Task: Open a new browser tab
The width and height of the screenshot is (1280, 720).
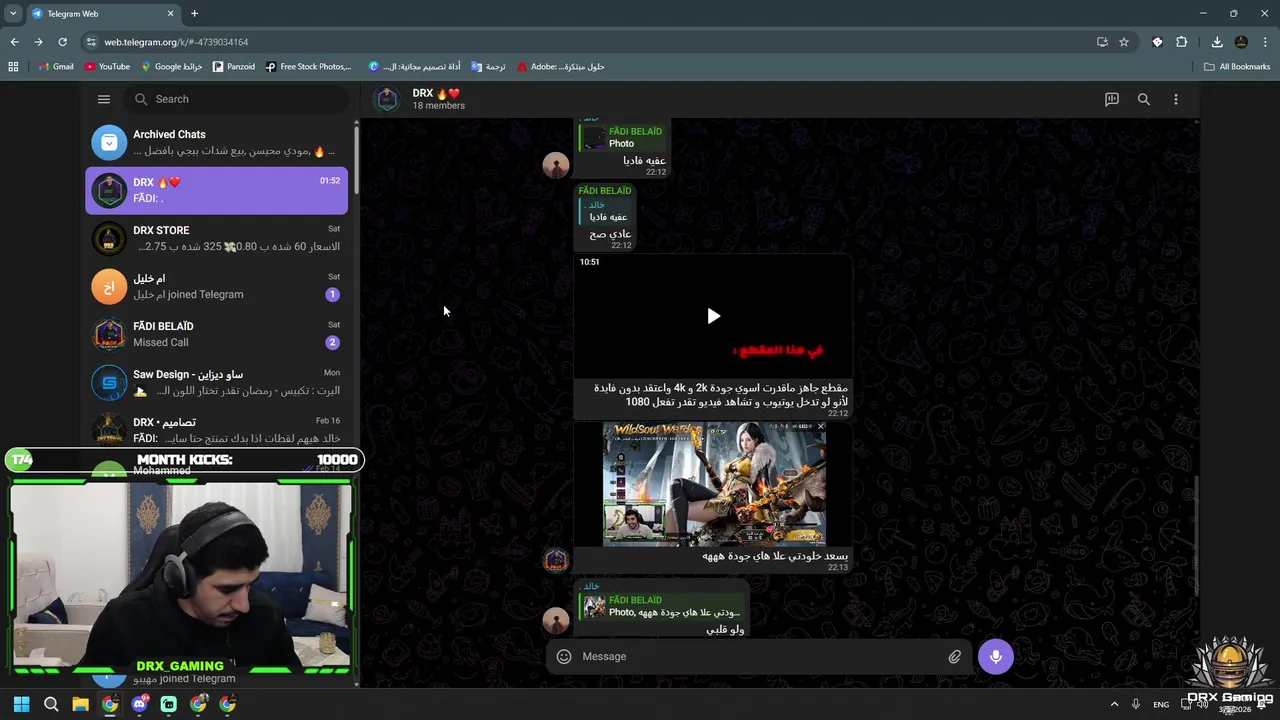Action: coord(194,13)
